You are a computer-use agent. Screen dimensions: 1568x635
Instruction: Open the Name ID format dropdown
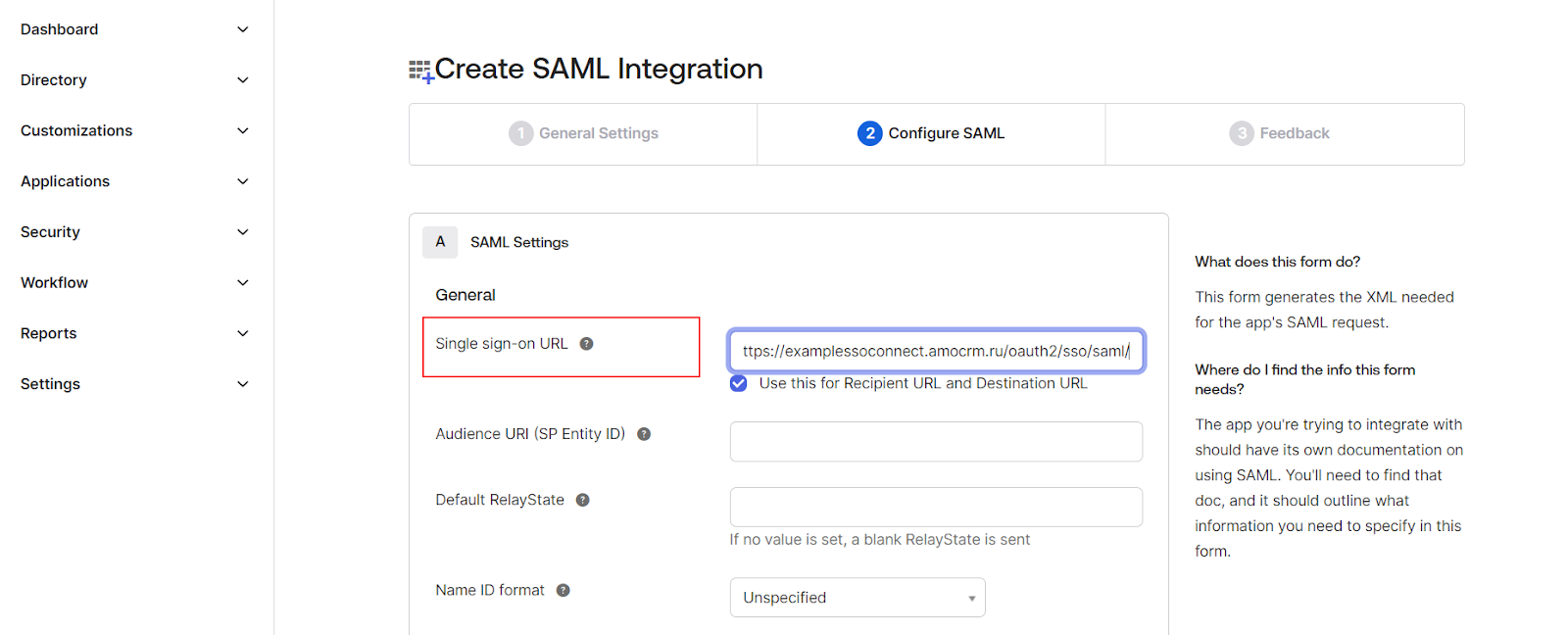tap(857, 598)
